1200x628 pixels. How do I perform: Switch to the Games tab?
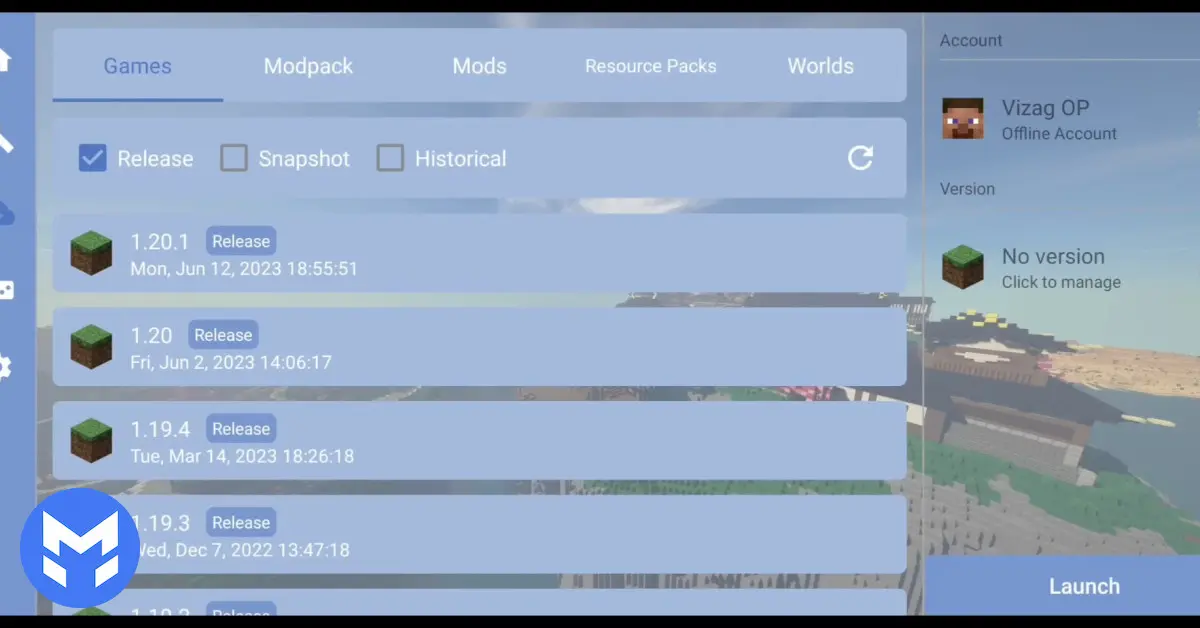pyautogui.click(x=138, y=66)
